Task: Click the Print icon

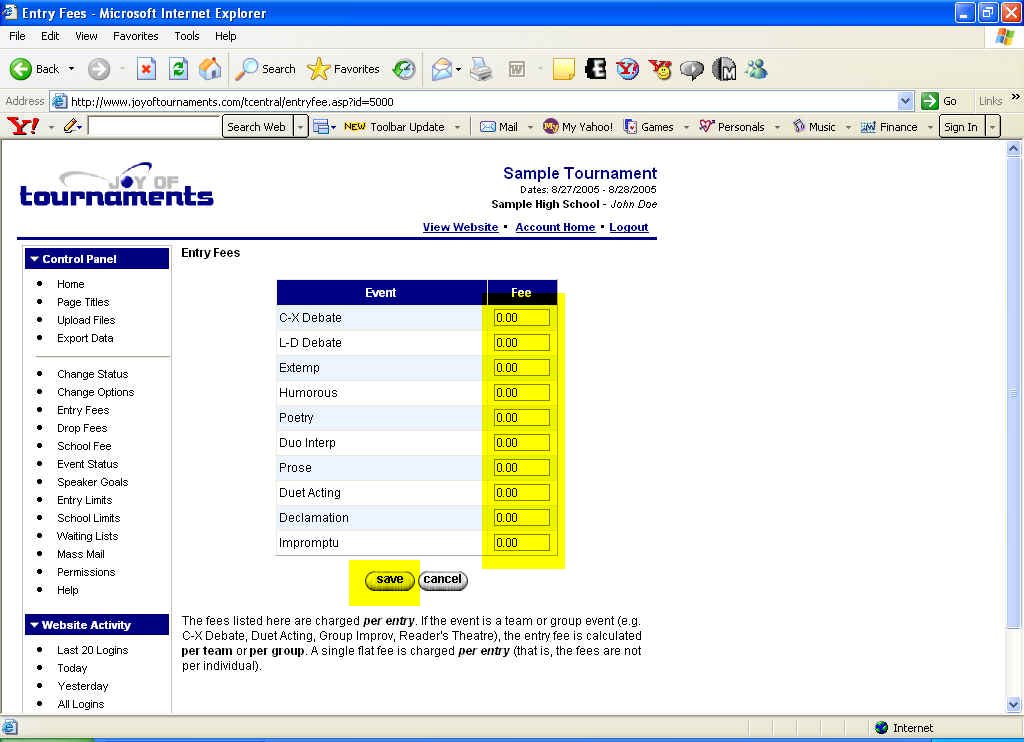Action: 481,69
